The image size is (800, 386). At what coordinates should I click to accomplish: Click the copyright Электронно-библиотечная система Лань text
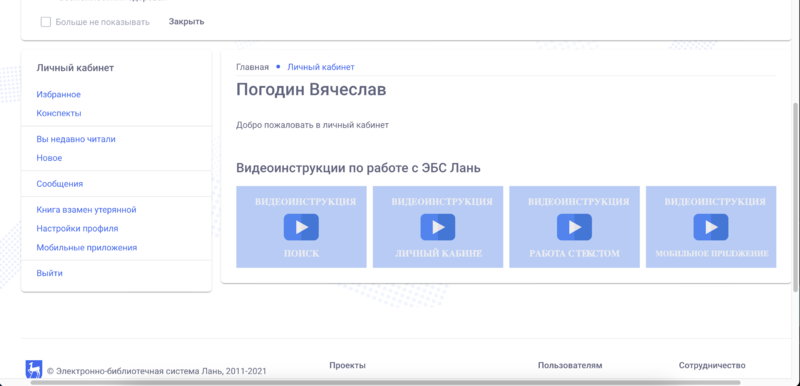(157, 371)
